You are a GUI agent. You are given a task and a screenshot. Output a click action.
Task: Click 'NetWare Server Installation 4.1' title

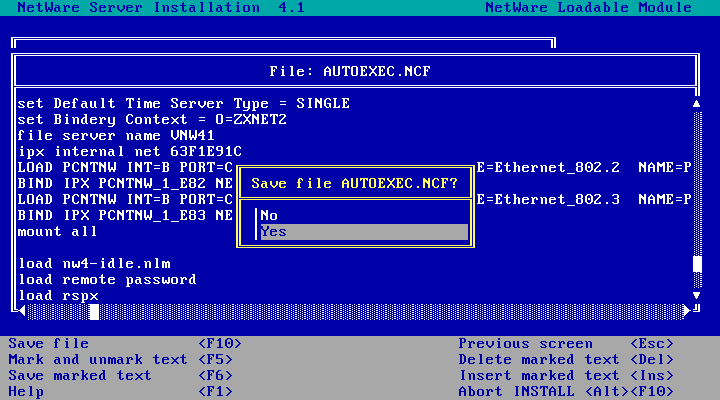[161, 8]
